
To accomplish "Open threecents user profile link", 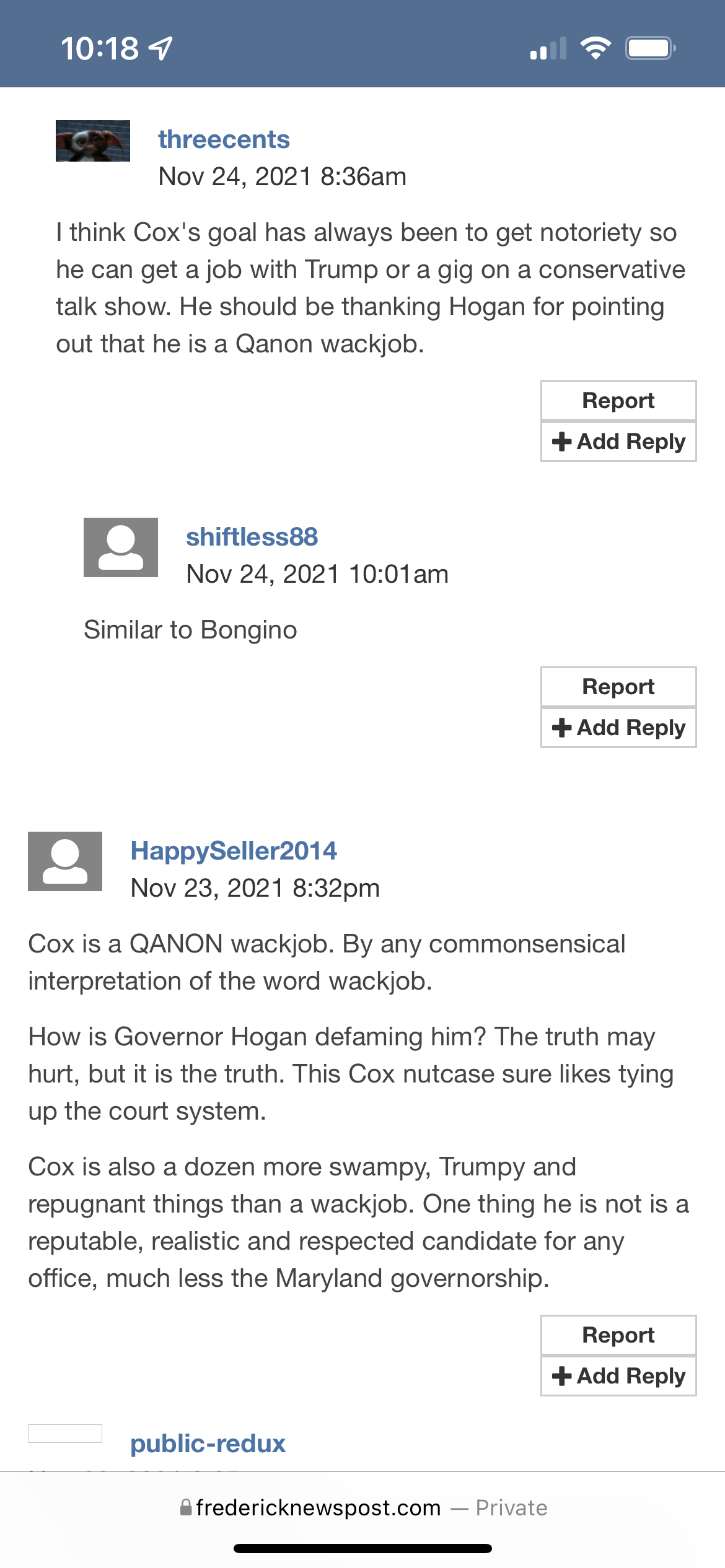I will (224, 139).
